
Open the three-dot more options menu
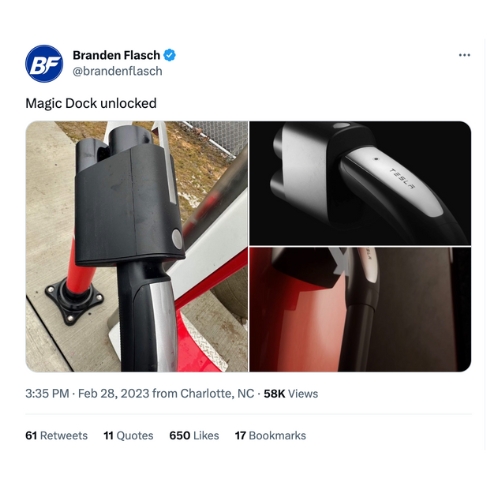[464, 55]
